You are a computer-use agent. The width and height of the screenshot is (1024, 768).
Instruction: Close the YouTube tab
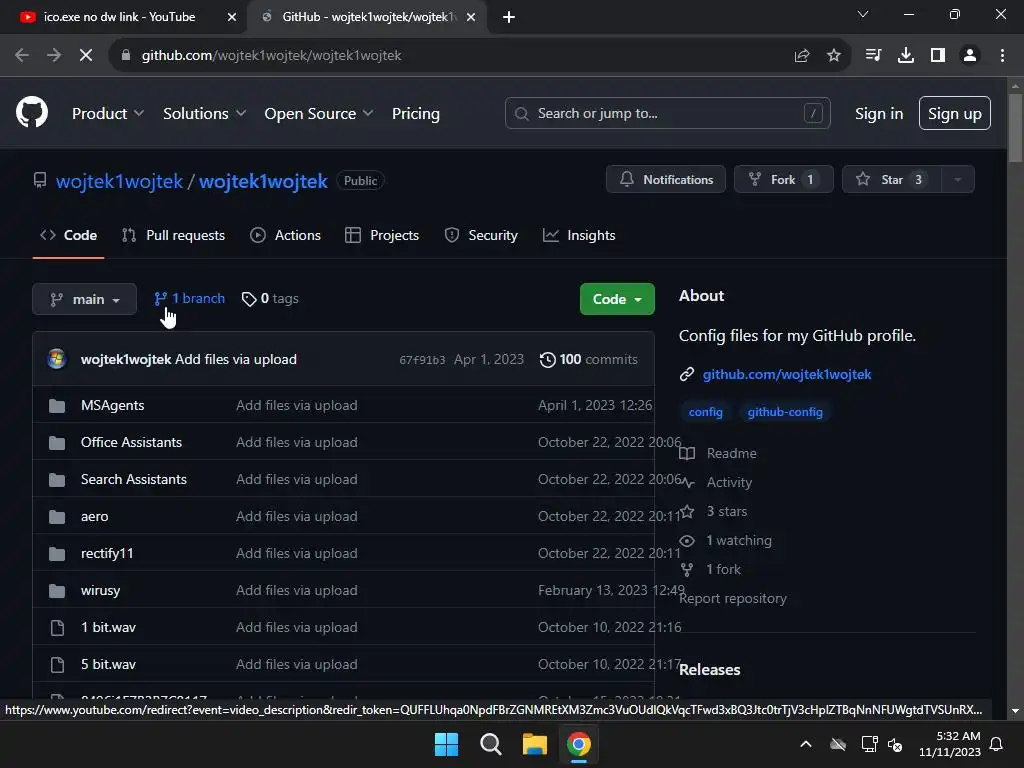231,17
